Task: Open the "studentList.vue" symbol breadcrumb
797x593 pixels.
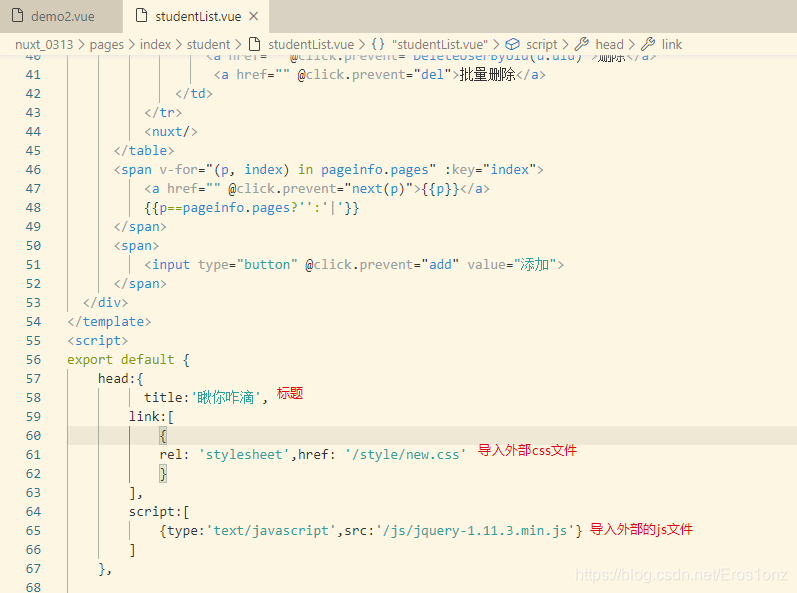Action: pos(440,45)
